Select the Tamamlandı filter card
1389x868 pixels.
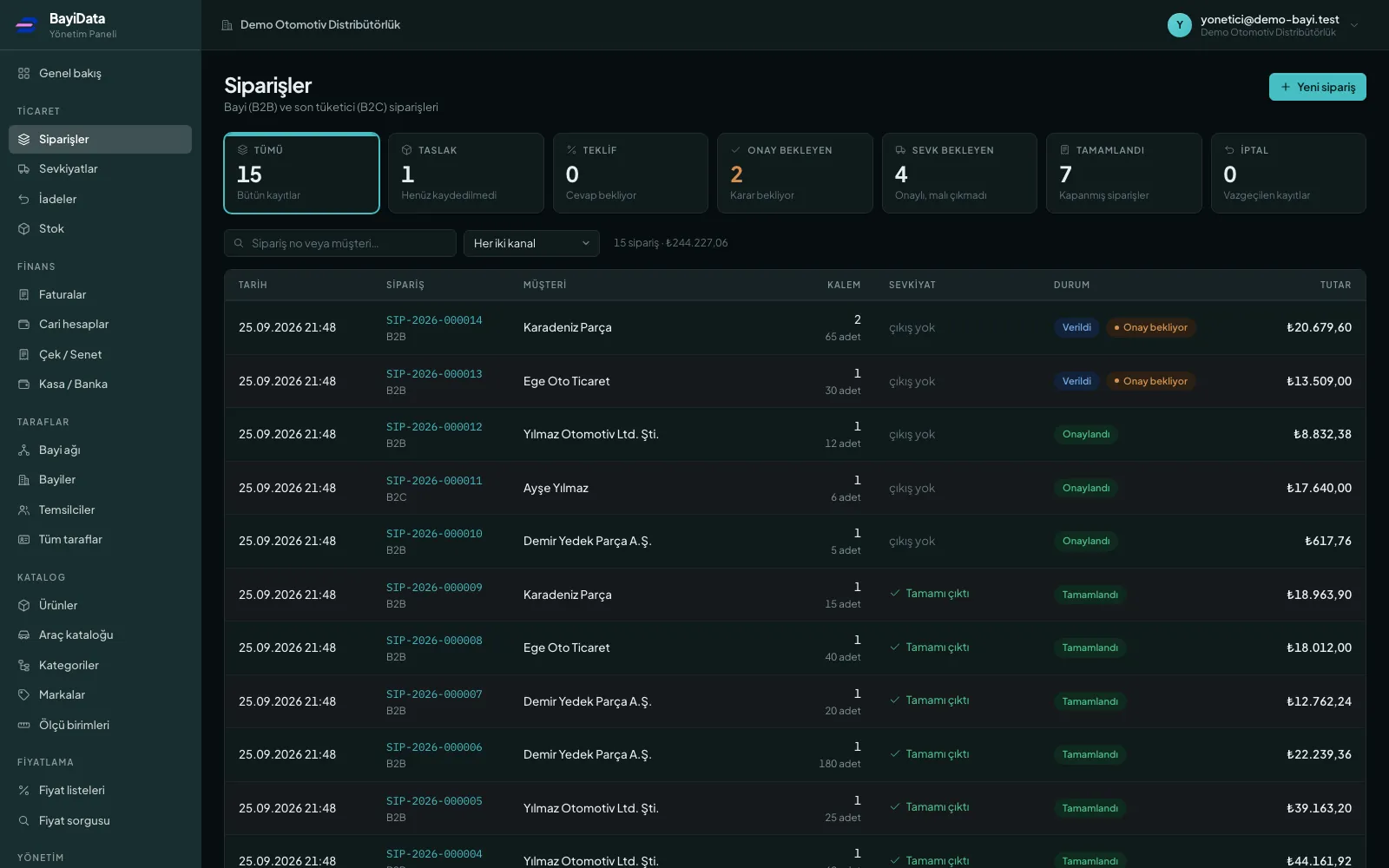pyautogui.click(x=1124, y=173)
